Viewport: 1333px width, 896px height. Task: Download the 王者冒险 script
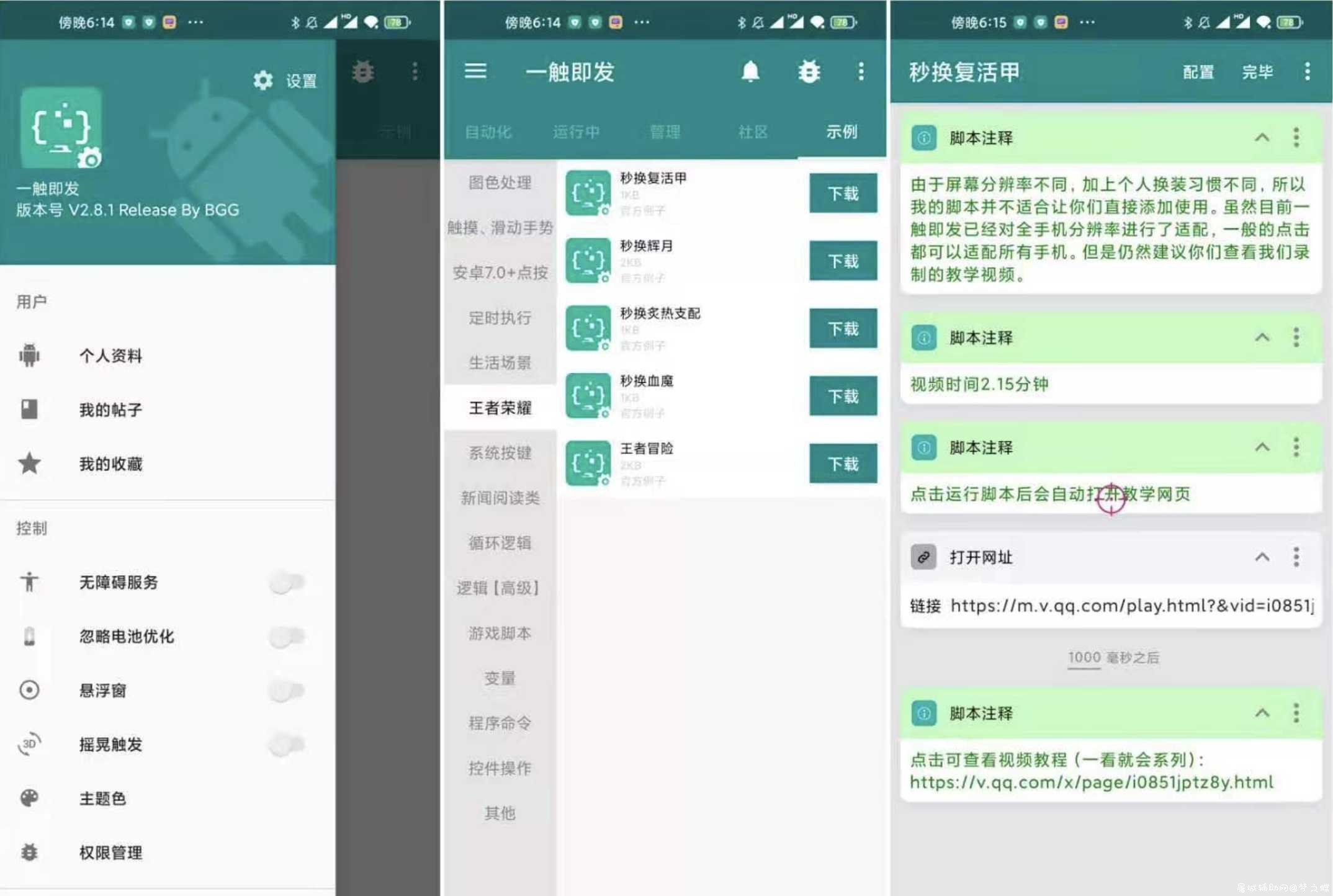(x=843, y=464)
